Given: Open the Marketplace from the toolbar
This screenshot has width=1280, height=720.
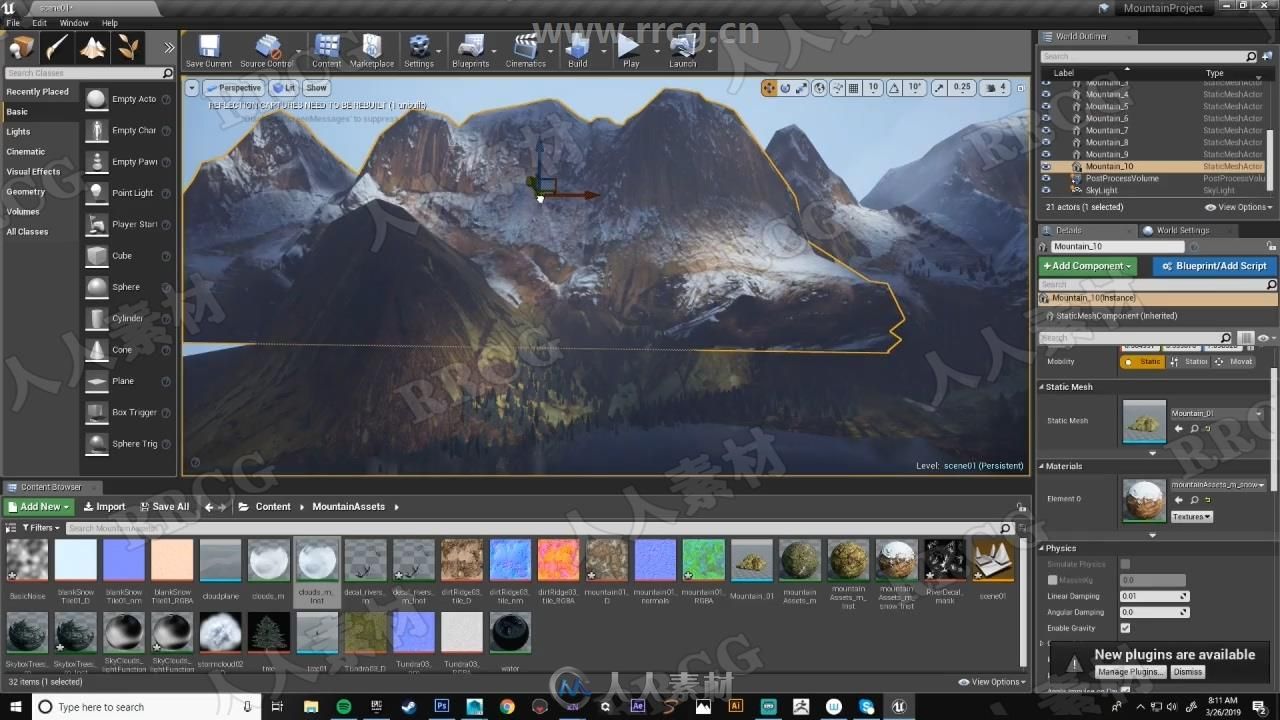Looking at the screenshot, I should (372, 50).
